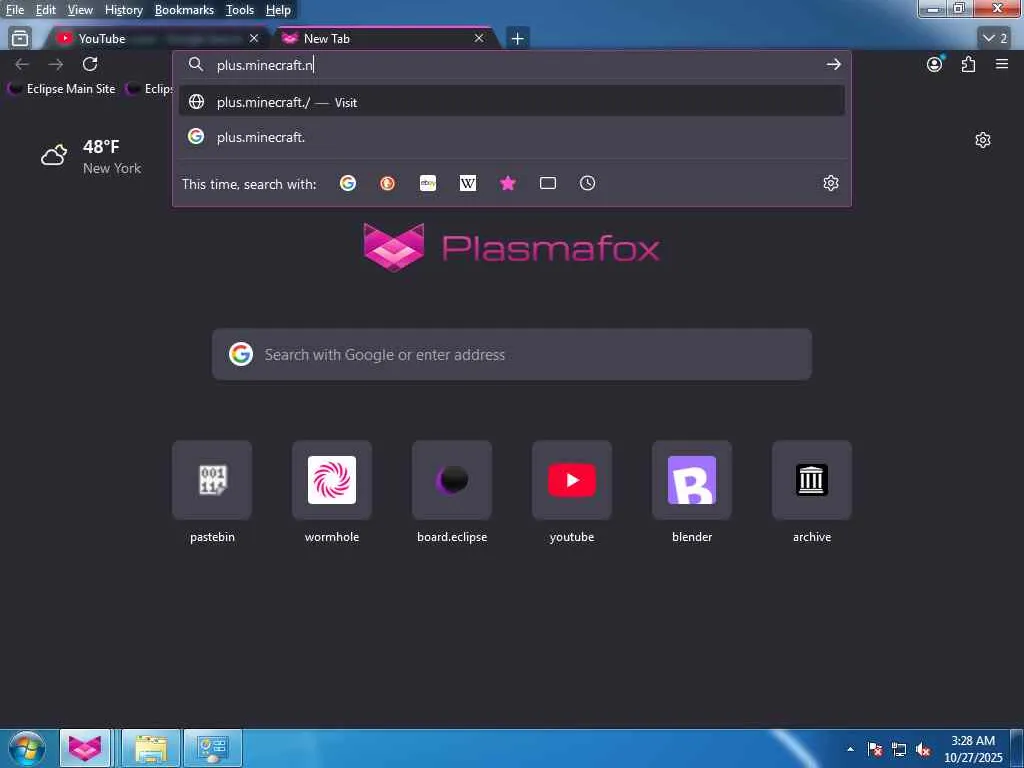Screen dimensions: 1024x768
Task: Search bookmarks with the pink star icon
Action: point(508,184)
